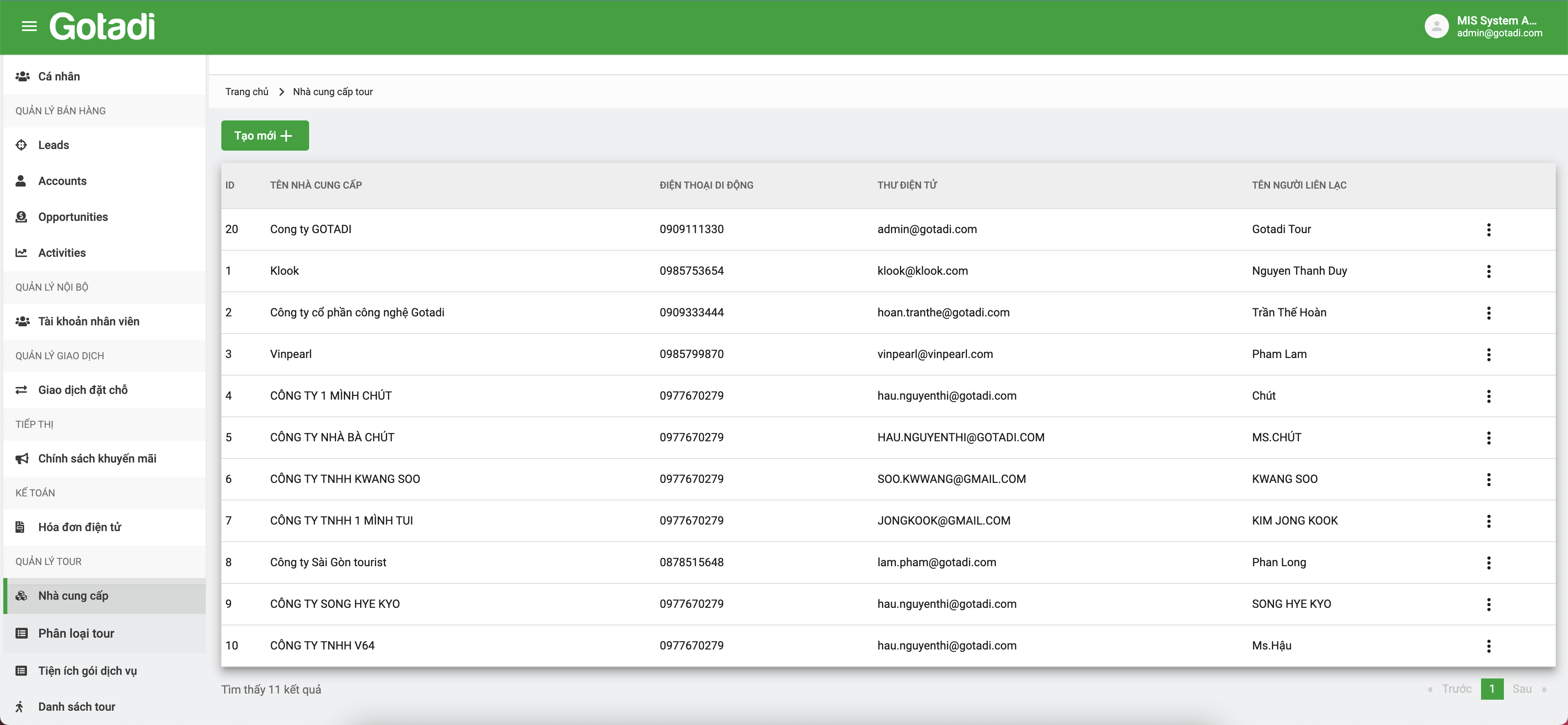Image resolution: width=1568 pixels, height=725 pixels.
Task: Click the Sau next page link
Action: point(1522,689)
